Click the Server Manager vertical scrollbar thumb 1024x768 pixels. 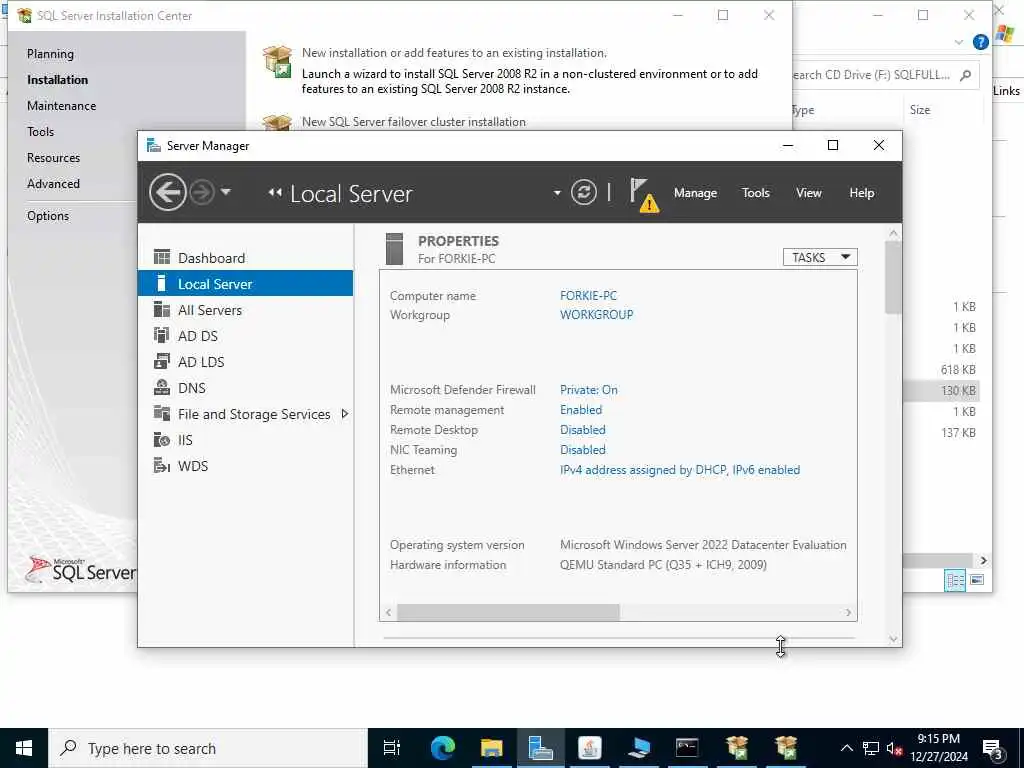tap(893, 277)
